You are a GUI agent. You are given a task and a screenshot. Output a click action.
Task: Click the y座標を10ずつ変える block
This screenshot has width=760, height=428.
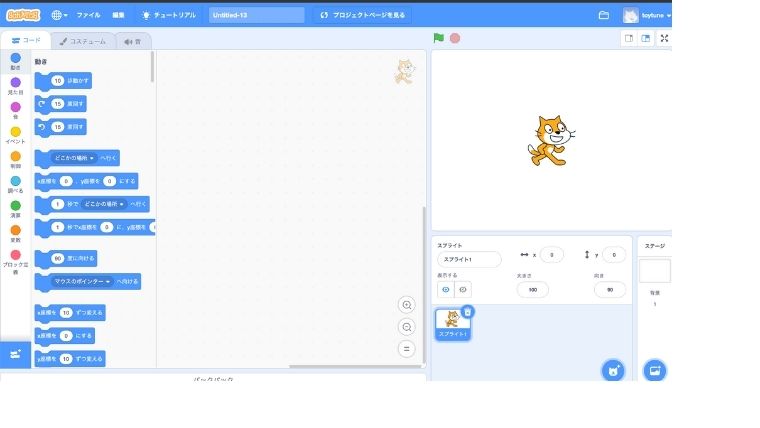(x=70, y=359)
